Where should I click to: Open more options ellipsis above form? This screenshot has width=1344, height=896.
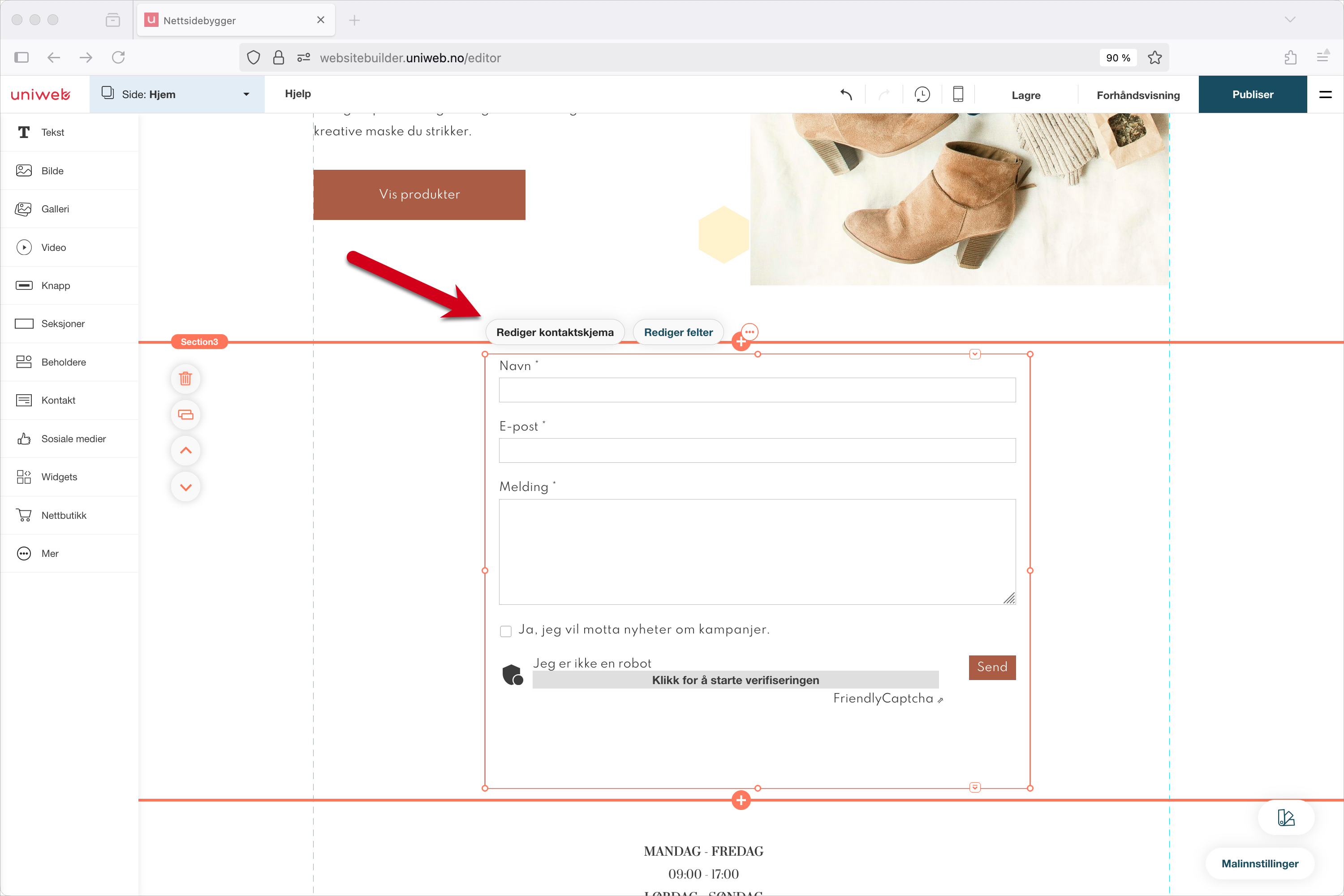pos(750,332)
